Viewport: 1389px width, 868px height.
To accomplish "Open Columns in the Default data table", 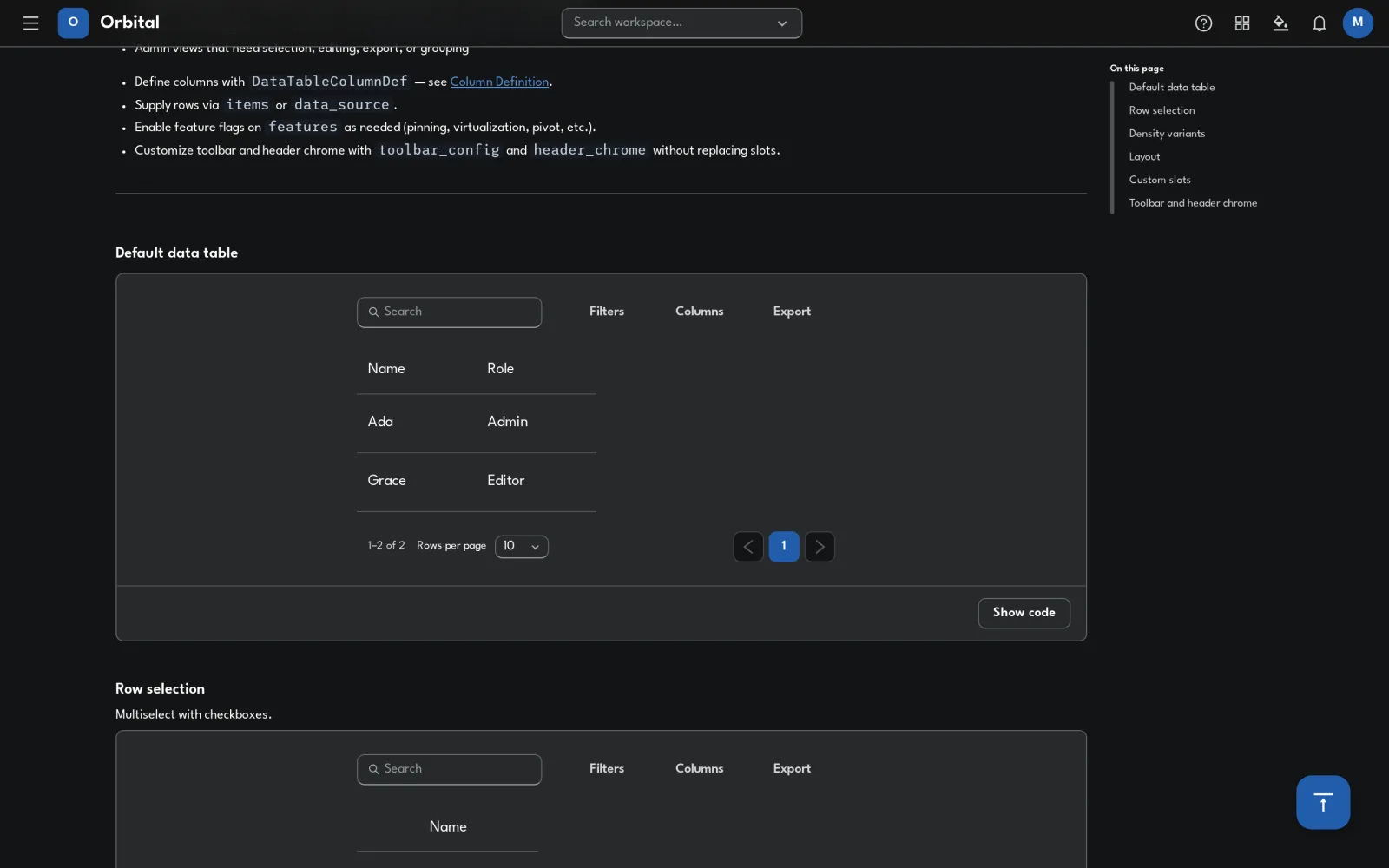I will point(700,312).
